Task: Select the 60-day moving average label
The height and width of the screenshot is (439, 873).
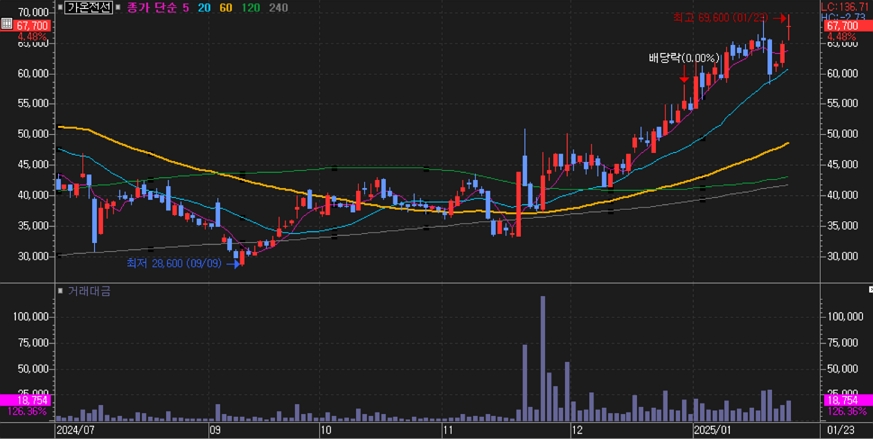Action: click(225, 8)
